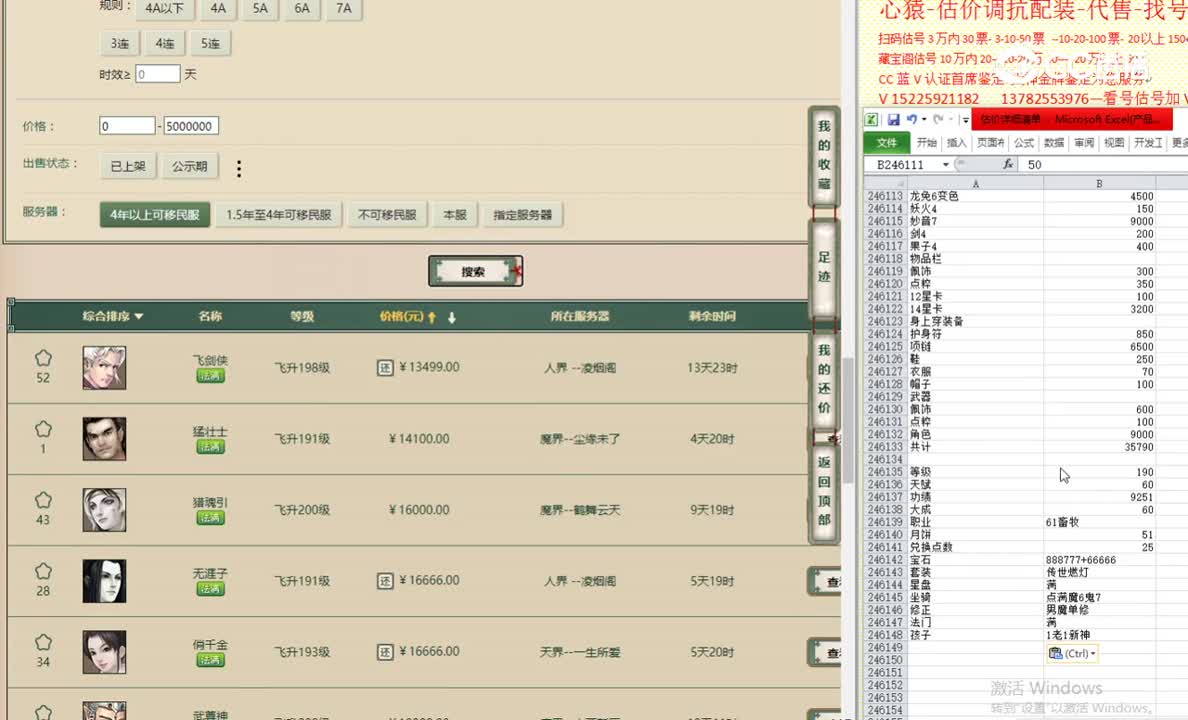Image resolution: width=1188 pixels, height=720 pixels.
Task: Toggle the 4A rule filter
Action: (x=218, y=8)
